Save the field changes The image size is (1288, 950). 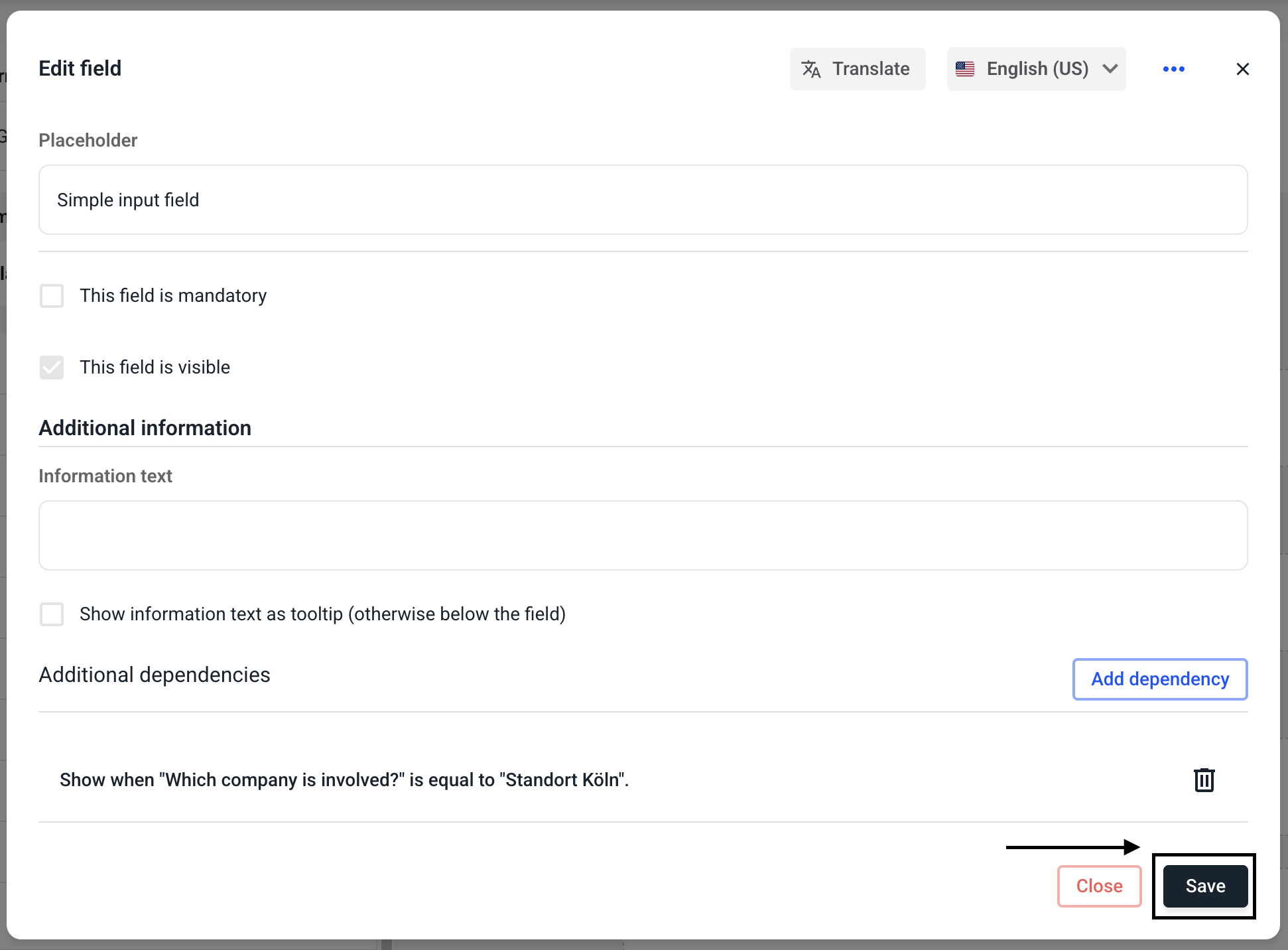pyautogui.click(x=1204, y=886)
